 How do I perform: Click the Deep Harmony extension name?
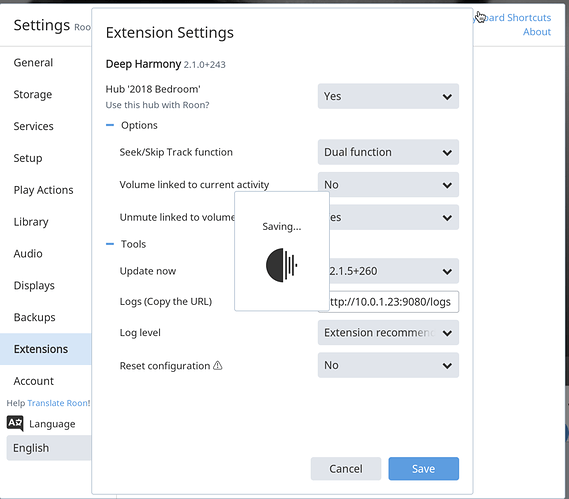[x=143, y=64]
